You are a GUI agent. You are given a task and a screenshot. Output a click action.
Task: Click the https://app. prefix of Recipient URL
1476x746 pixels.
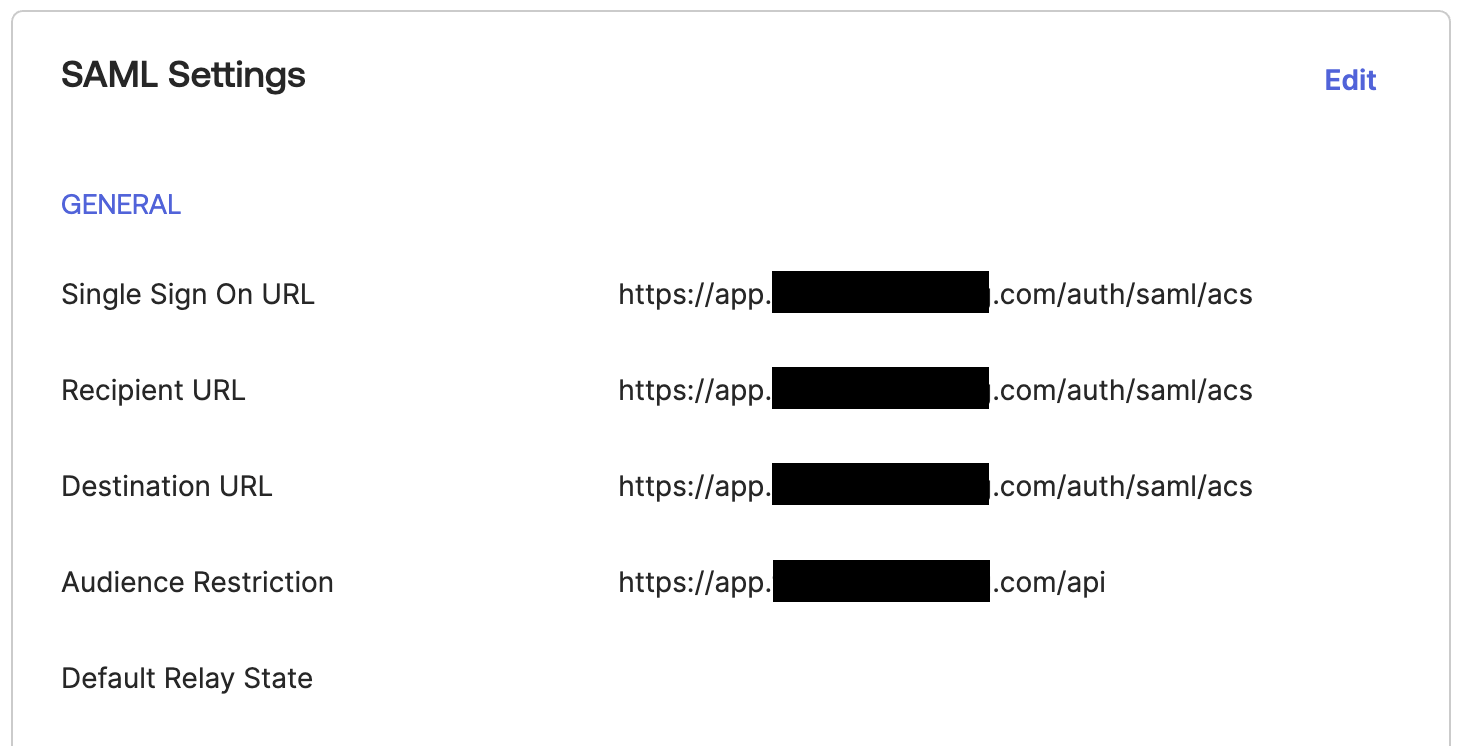pos(695,390)
